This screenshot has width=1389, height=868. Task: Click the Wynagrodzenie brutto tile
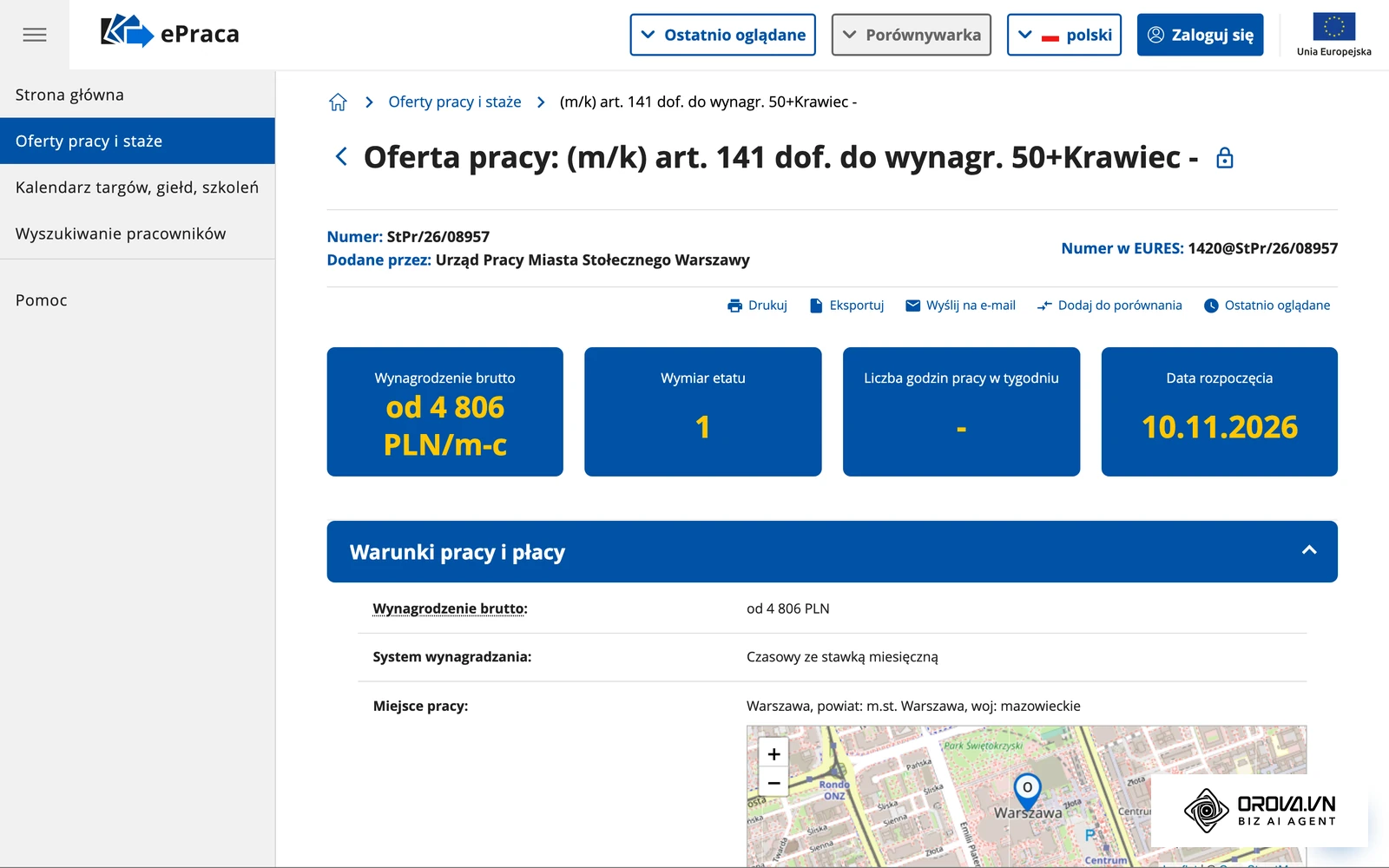coord(445,411)
